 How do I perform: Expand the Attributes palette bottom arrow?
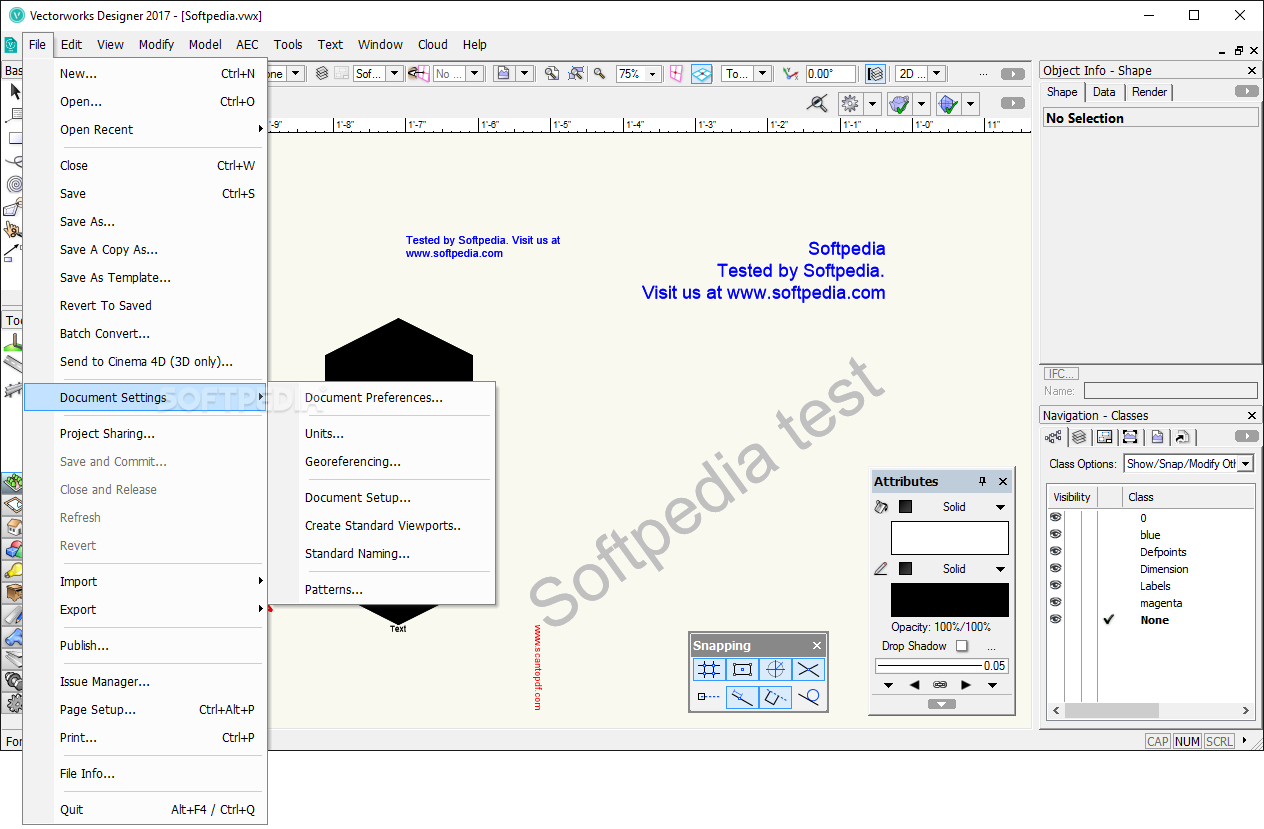tap(941, 704)
